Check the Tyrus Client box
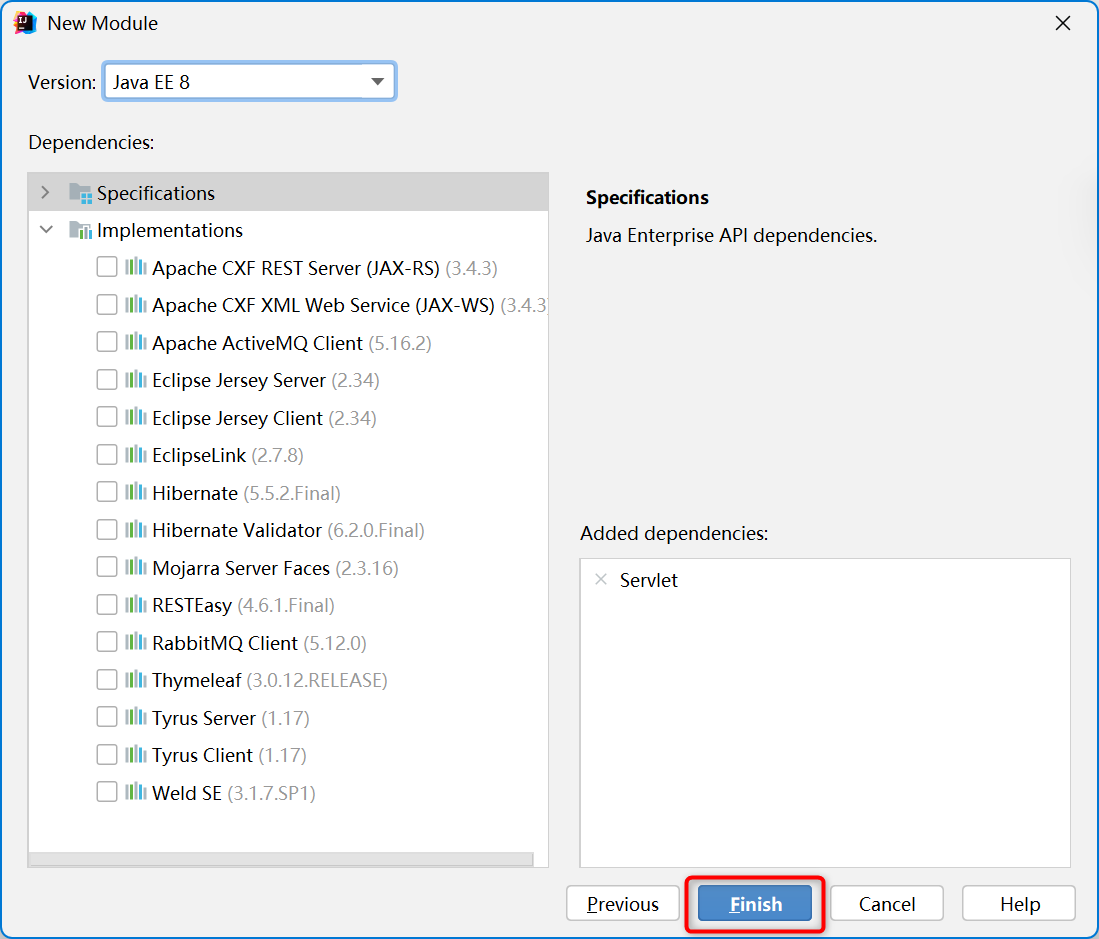The width and height of the screenshot is (1099, 939). point(107,754)
